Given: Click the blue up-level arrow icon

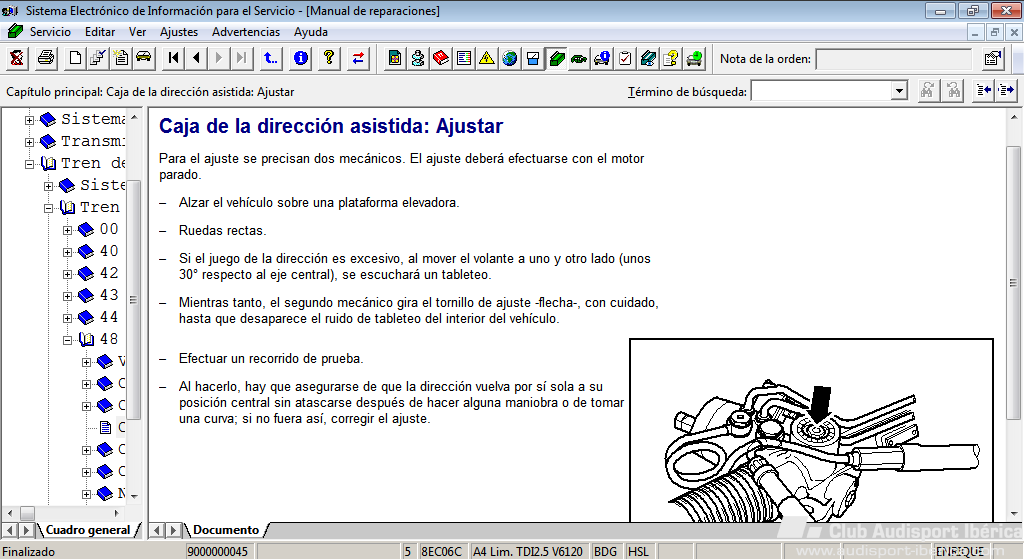Looking at the screenshot, I should coord(271,59).
